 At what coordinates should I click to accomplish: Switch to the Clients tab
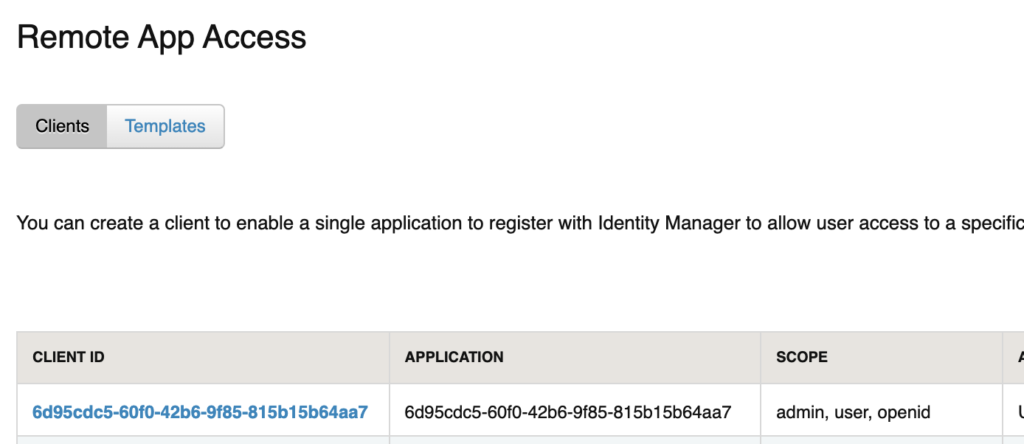coord(62,127)
